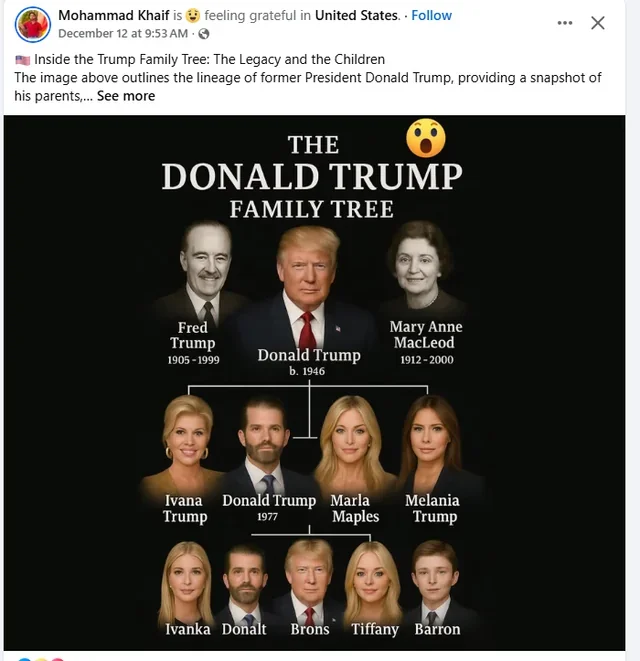Click Barron's portrait in the bottom row
This screenshot has width=640, height=661.
click(x=435, y=582)
